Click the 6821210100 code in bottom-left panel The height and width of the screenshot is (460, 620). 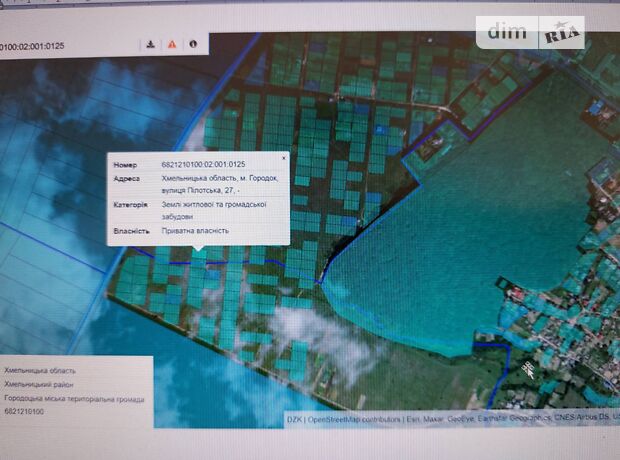(x=25, y=412)
